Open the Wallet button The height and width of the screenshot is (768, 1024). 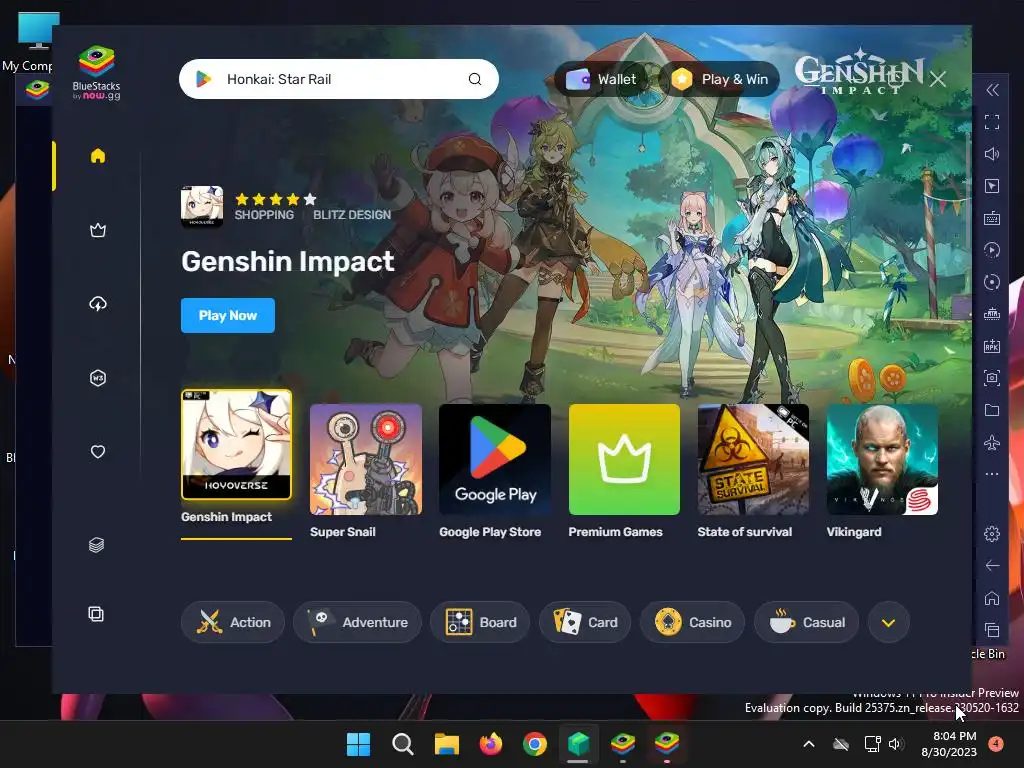pyautogui.click(x=601, y=79)
